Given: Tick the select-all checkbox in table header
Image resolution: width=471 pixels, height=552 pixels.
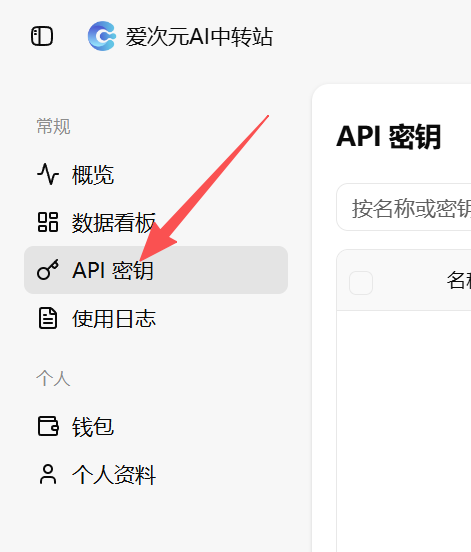Looking at the screenshot, I should pos(361,283).
